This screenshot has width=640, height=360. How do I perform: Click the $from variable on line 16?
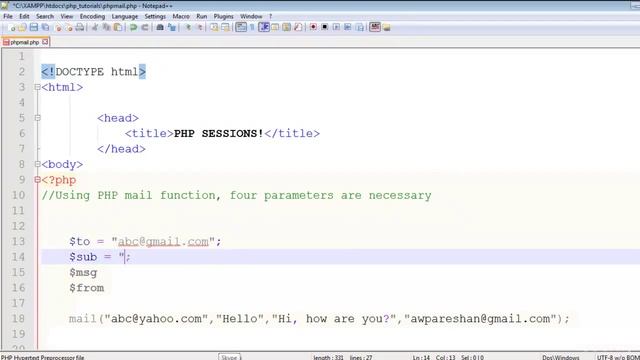coord(87,288)
